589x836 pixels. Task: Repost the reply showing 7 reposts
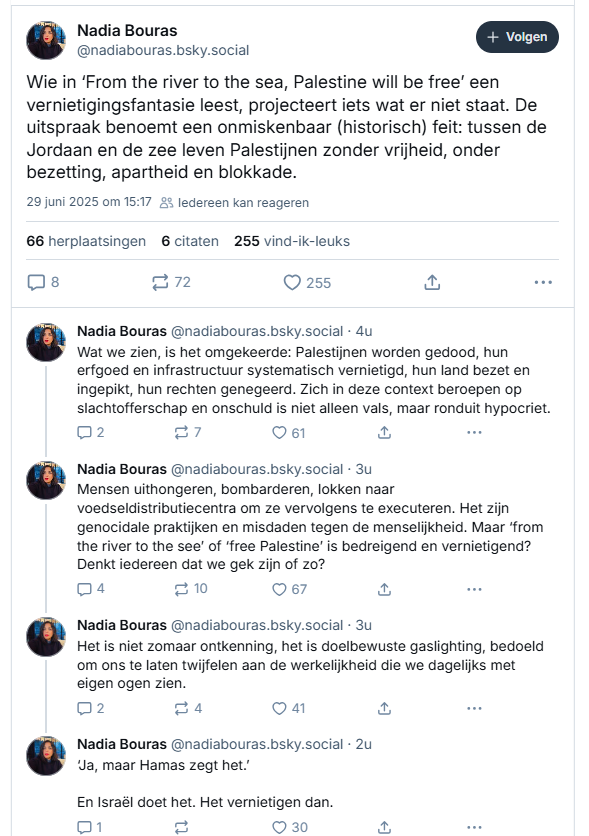tap(188, 432)
